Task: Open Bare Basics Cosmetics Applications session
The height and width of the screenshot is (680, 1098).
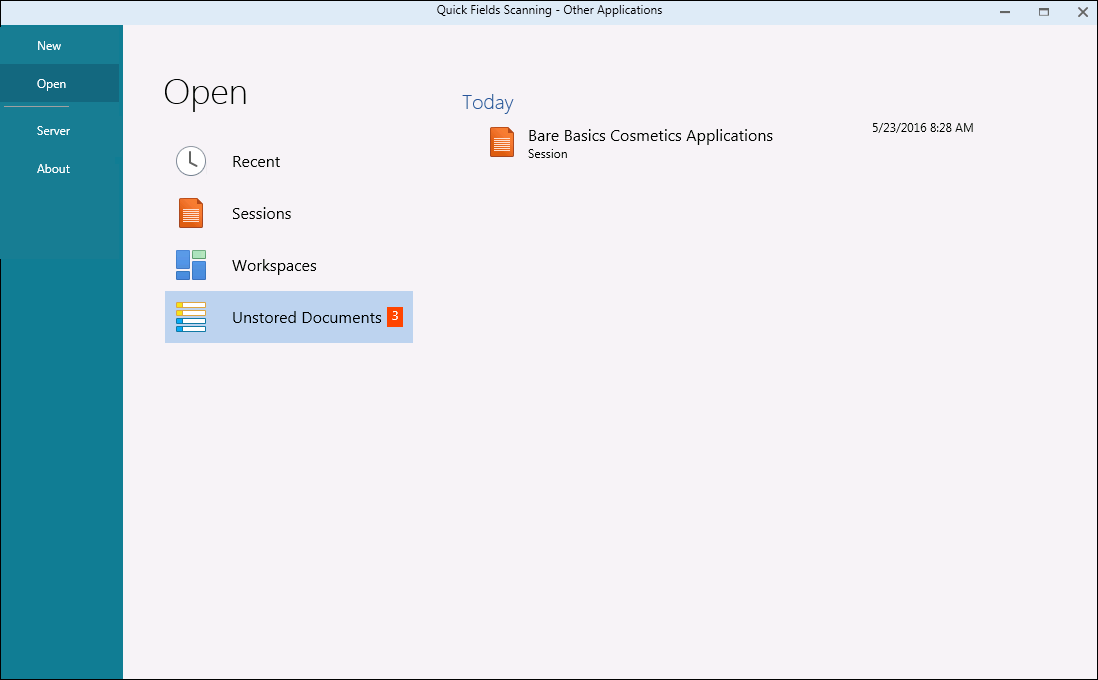Action: 650,136
